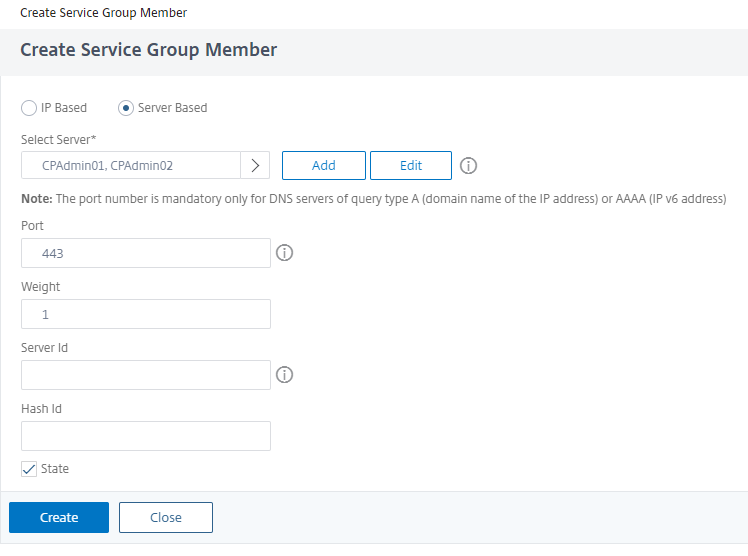Viewport: 748px width, 556px height.
Task: Click into the empty Hash Id field
Action: (x=146, y=436)
